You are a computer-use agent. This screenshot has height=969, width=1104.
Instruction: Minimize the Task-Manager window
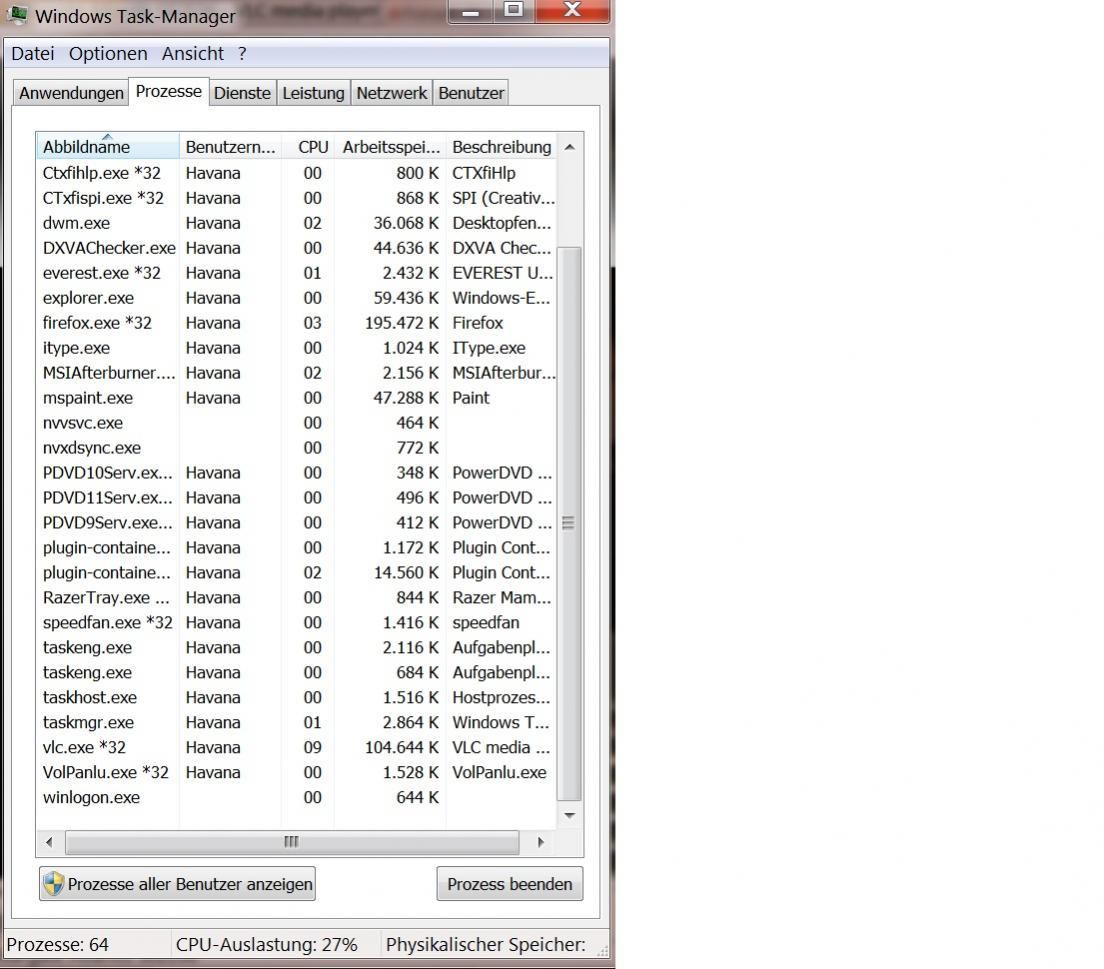471,11
